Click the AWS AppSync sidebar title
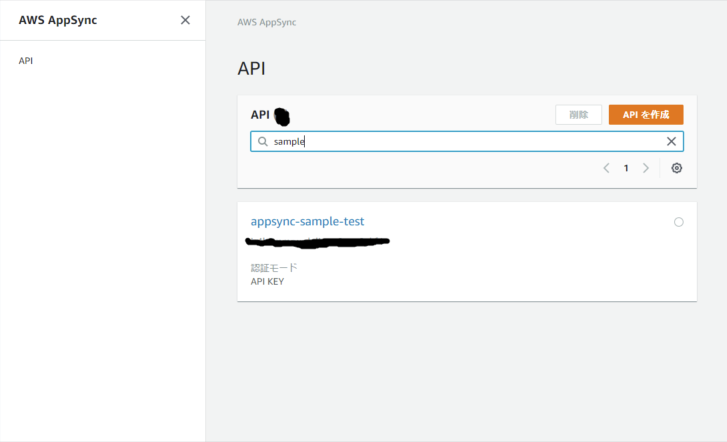 [58, 20]
